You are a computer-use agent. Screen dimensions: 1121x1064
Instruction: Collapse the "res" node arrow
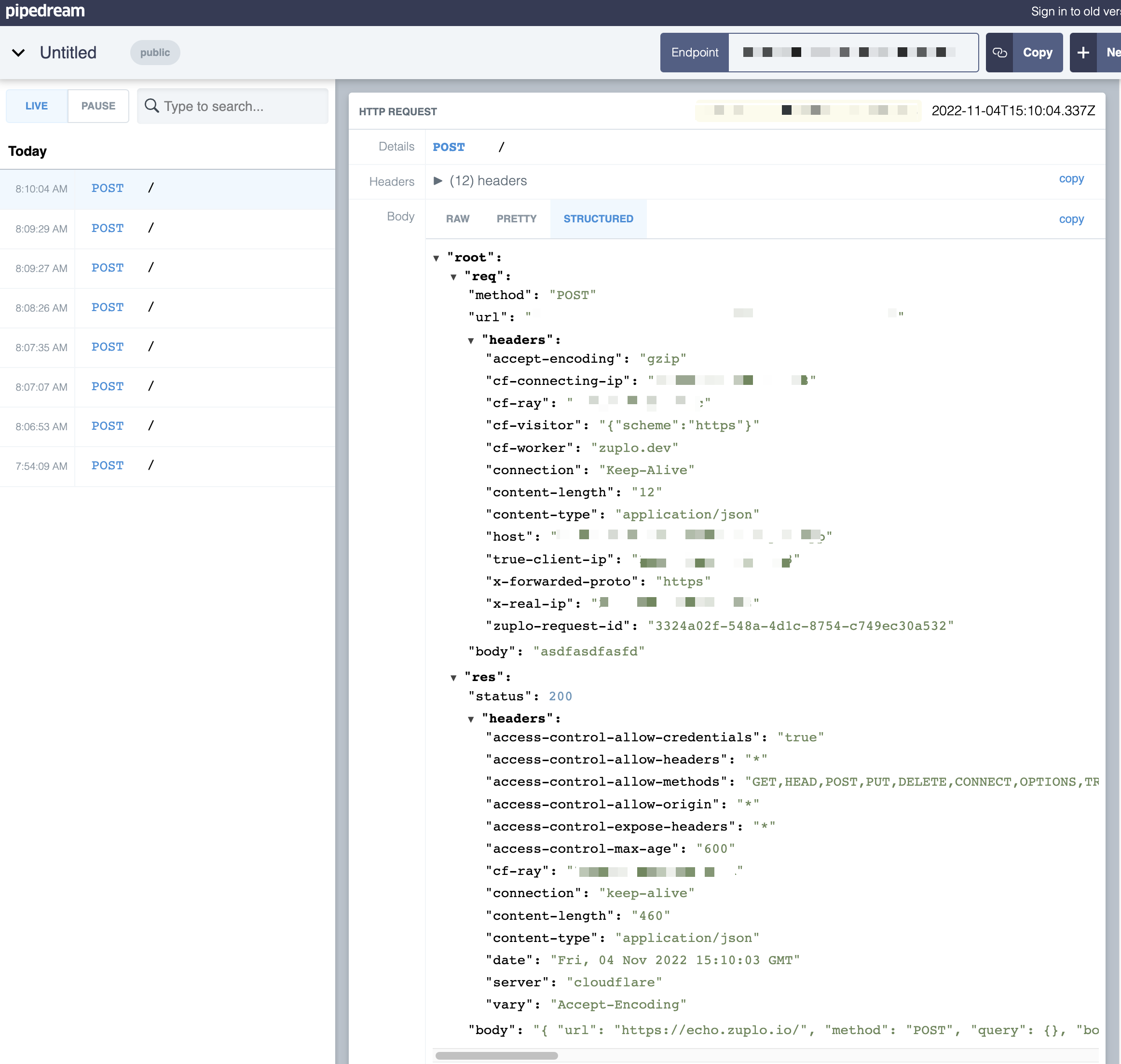click(454, 678)
